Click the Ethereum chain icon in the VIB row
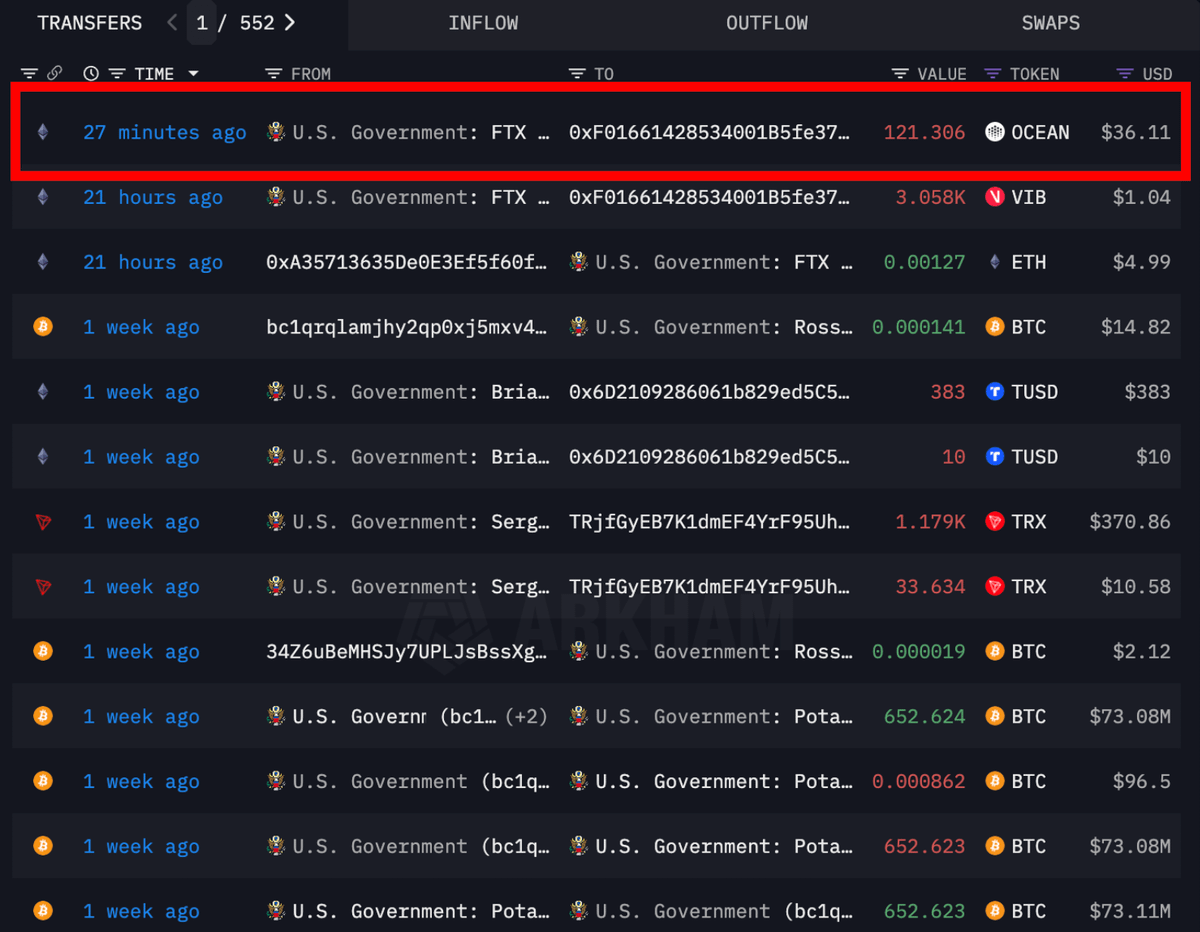1200x932 pixels. click(42, 197)
